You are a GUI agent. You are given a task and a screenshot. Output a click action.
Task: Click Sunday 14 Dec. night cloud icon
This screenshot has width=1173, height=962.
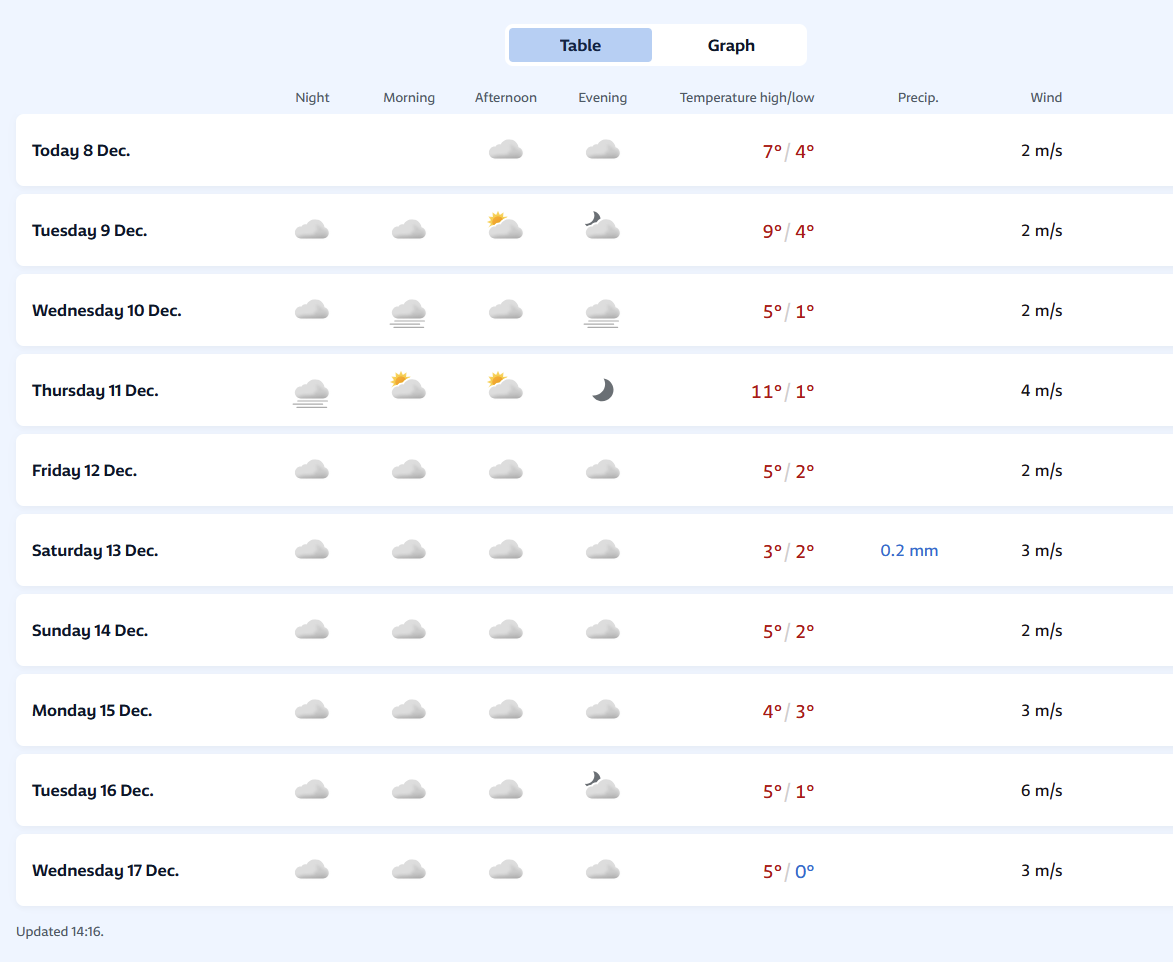(312, 630)
